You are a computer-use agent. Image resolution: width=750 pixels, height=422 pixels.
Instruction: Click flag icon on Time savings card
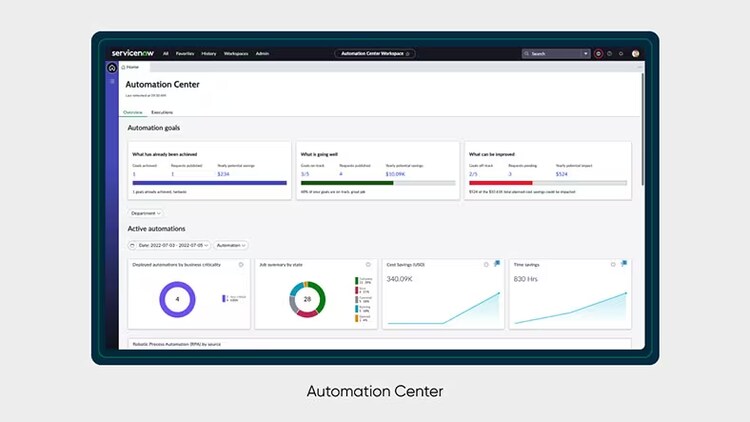click(x=624, y=264)
